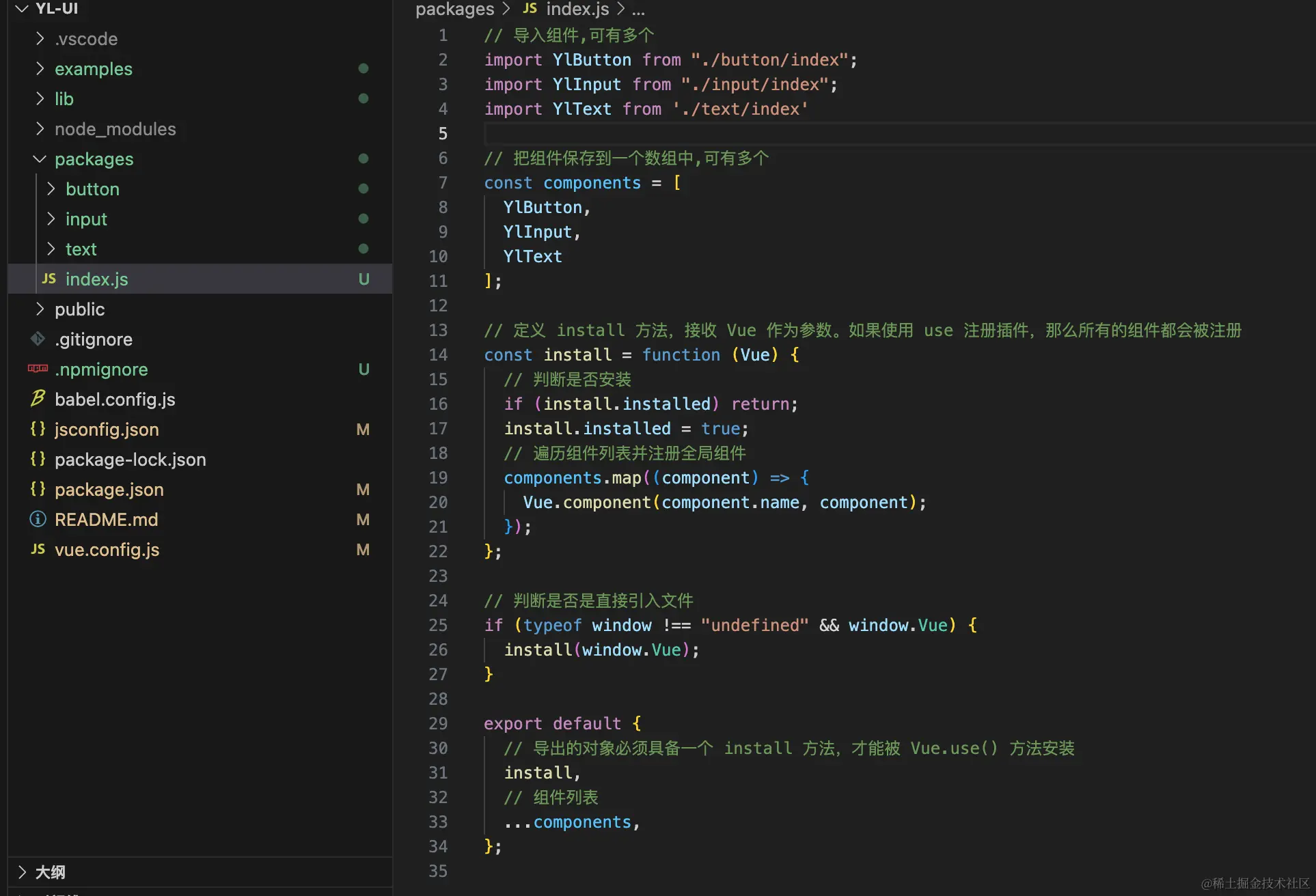Click the info icon beside README.md
Screen dimensions: 1316x896
pyautogui.click(x=38, y=519)
